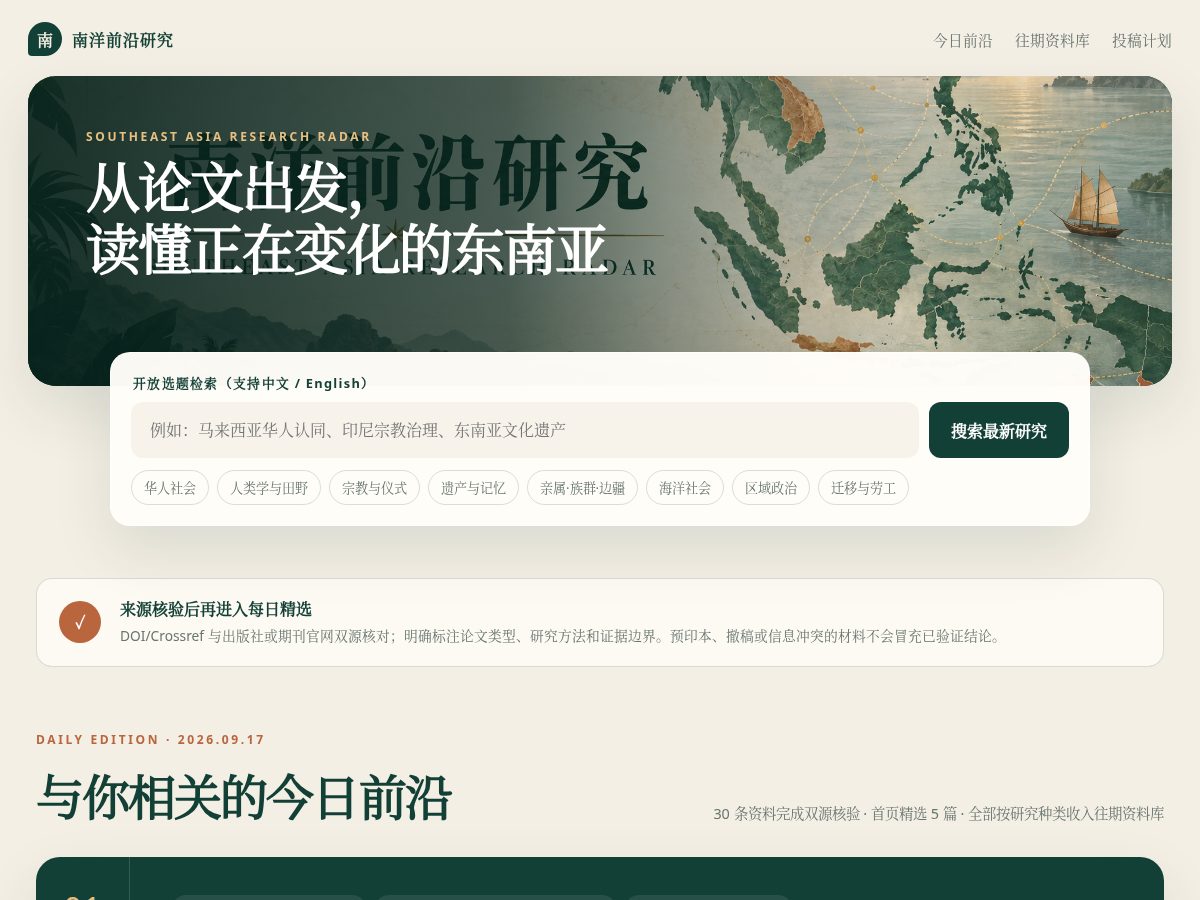Click the 搜索最新研究 button
The image size is (1200, 900).
[999, 430]
